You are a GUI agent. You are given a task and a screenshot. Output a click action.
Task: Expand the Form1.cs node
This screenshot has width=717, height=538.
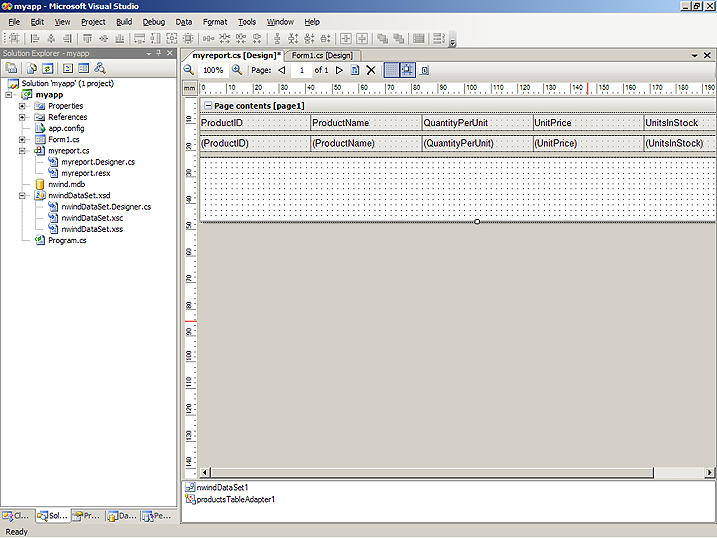pyautogui.click(x=21, y=139)
